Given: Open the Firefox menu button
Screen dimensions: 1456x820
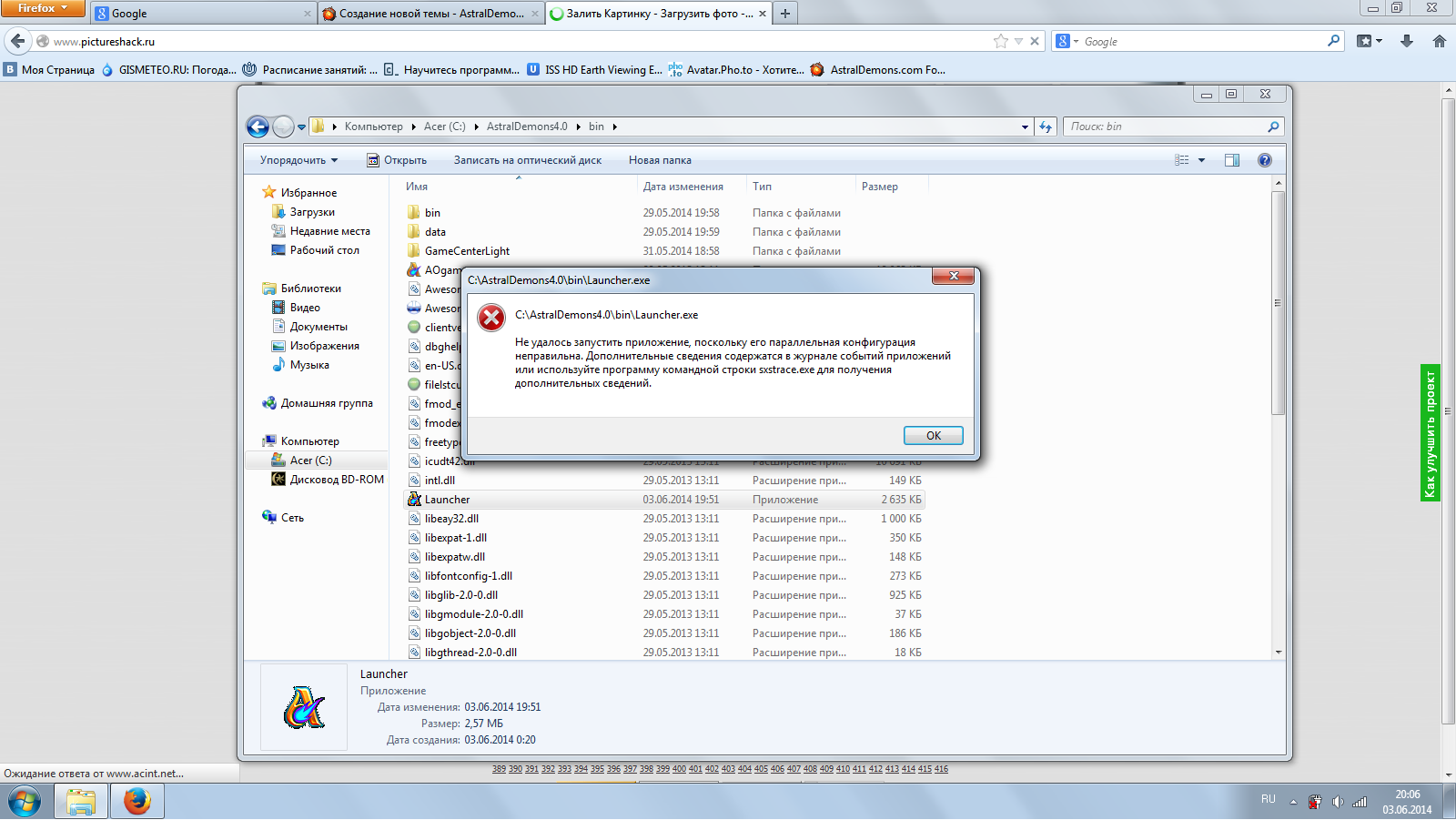Looking at the screenshot, I should 42,8.
